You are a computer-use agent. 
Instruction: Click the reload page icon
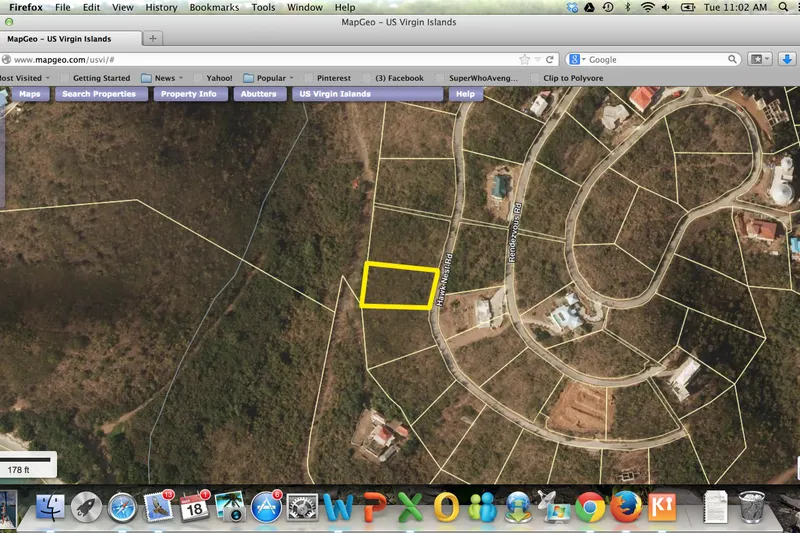coord(550,59)
